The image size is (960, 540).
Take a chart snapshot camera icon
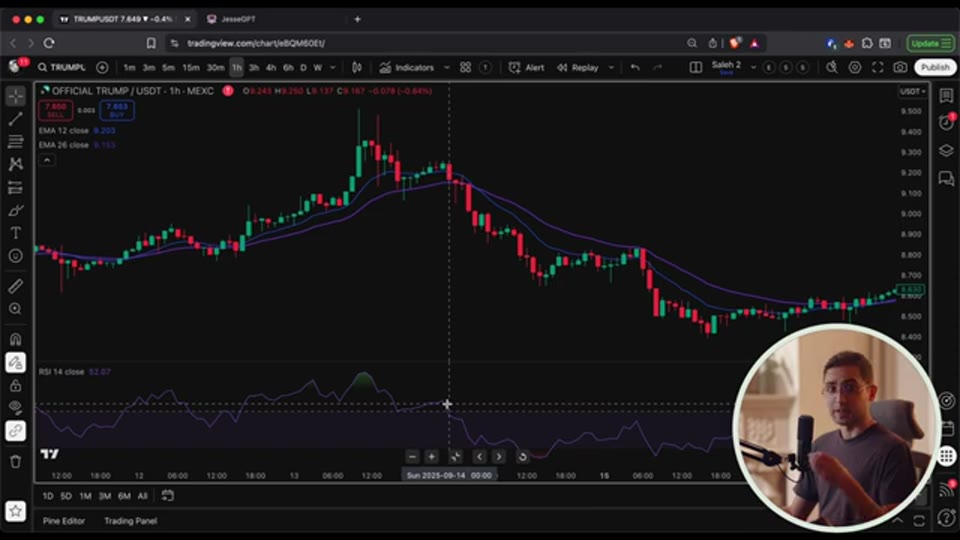click(900, 67)
